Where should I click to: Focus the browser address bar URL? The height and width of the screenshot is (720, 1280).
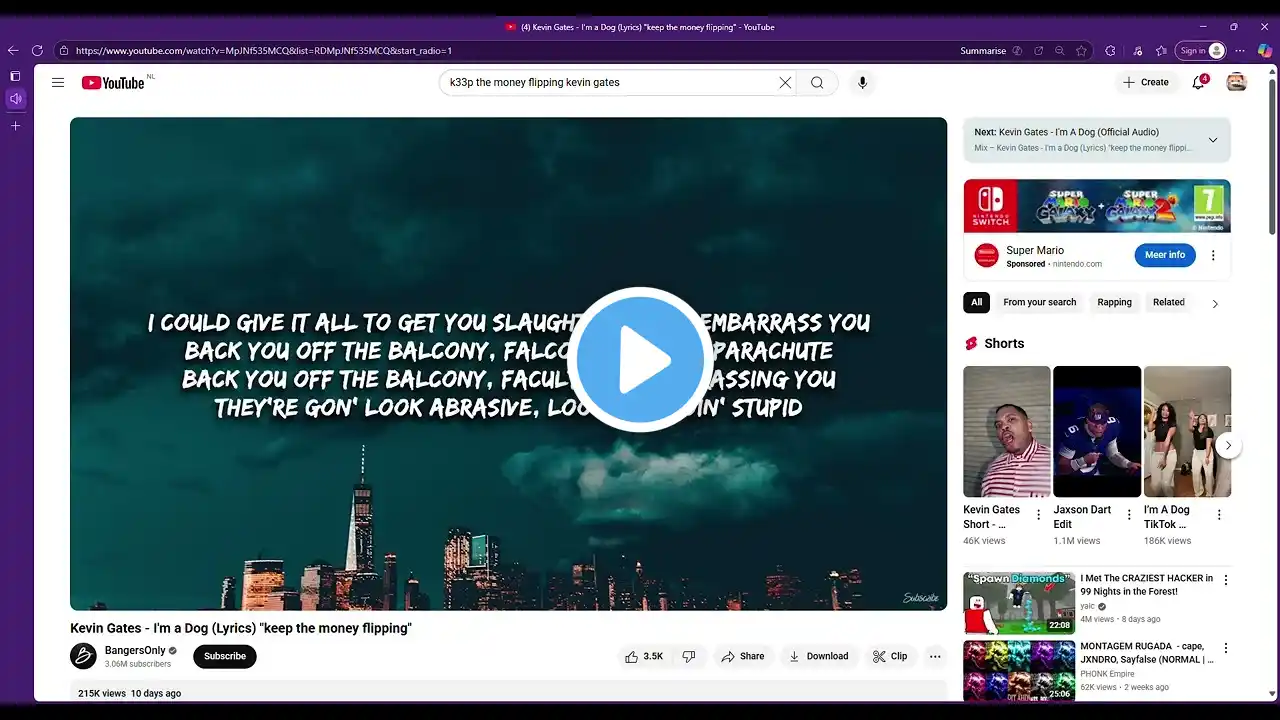pyautogui.click(x=264, y=51)
